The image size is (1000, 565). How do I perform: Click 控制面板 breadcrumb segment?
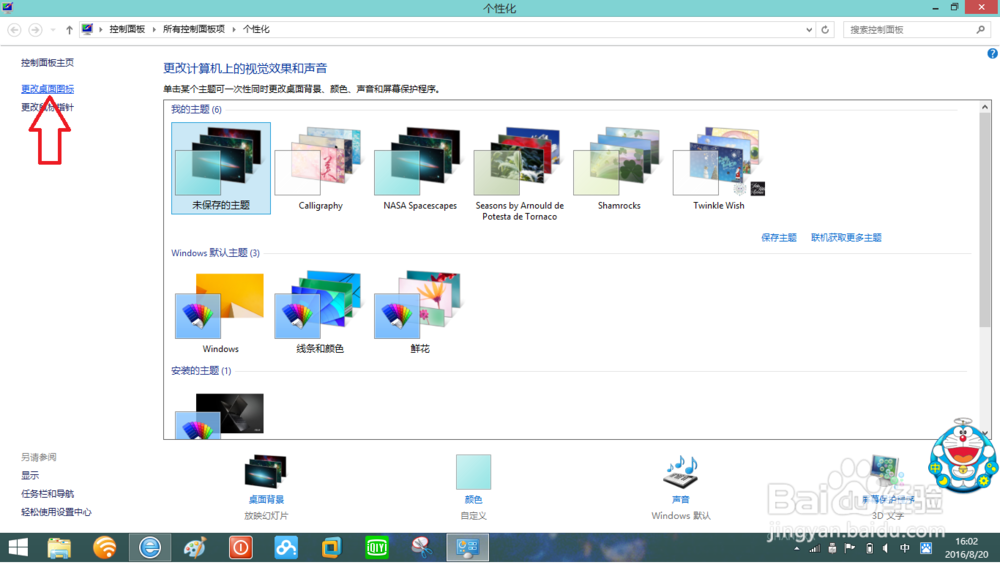tap(127, 29)
